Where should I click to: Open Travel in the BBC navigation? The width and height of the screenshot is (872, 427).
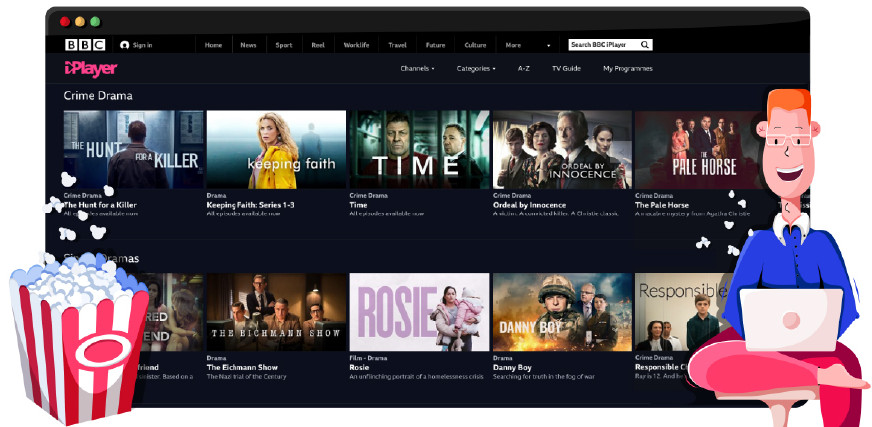398,45
